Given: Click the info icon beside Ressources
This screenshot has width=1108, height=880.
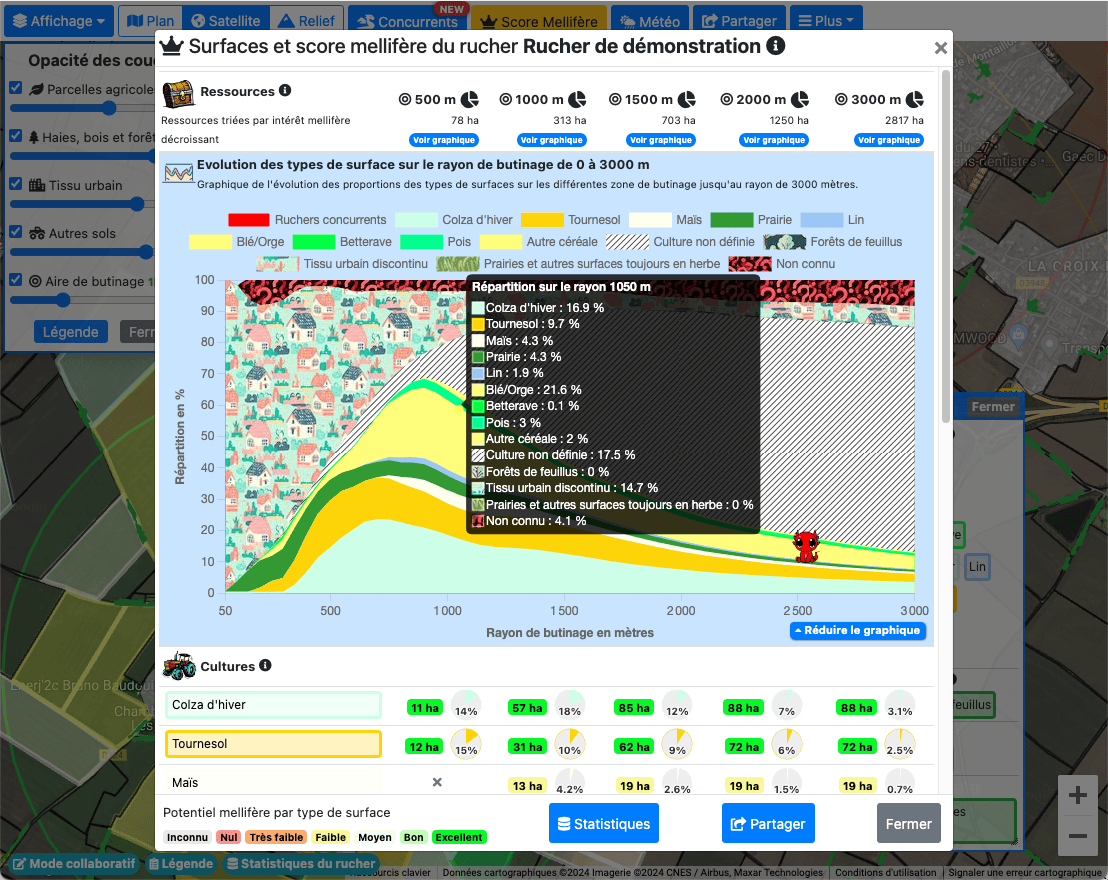Looking at the screenshot, I should pyautogui.click(x=285, y=90).
